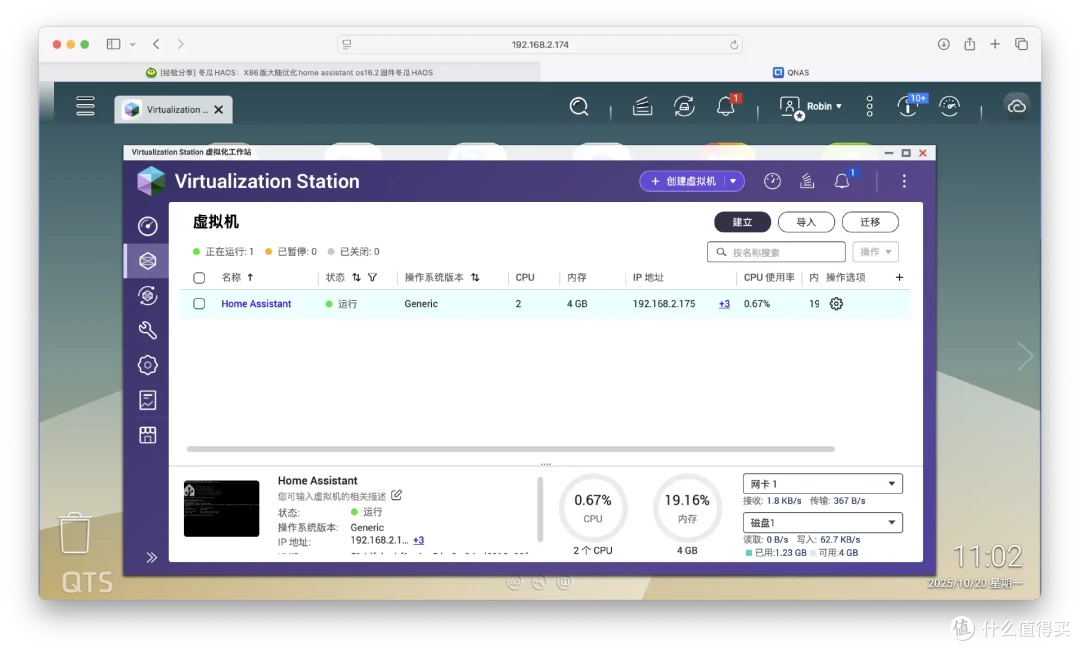This screenshot has height=651, width=1080.
Task: Open the QTS main menu hamburger icon
Action: tap(85, 106)
